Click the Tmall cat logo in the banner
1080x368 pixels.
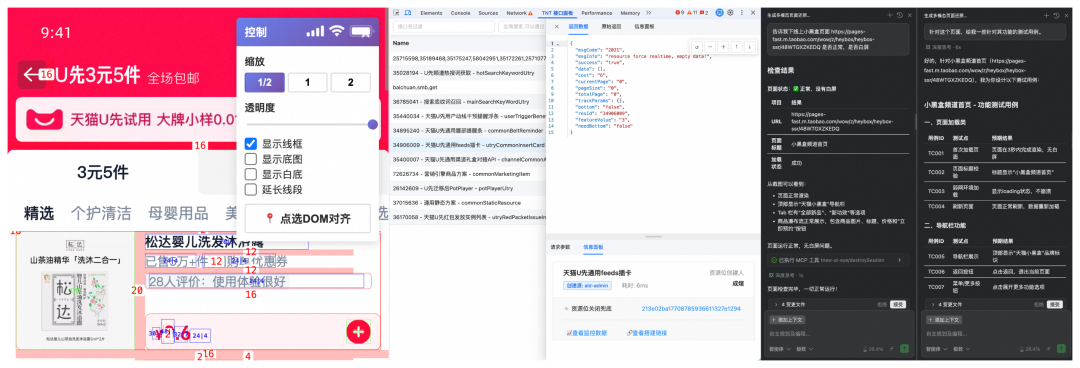[x=45, y=121]
